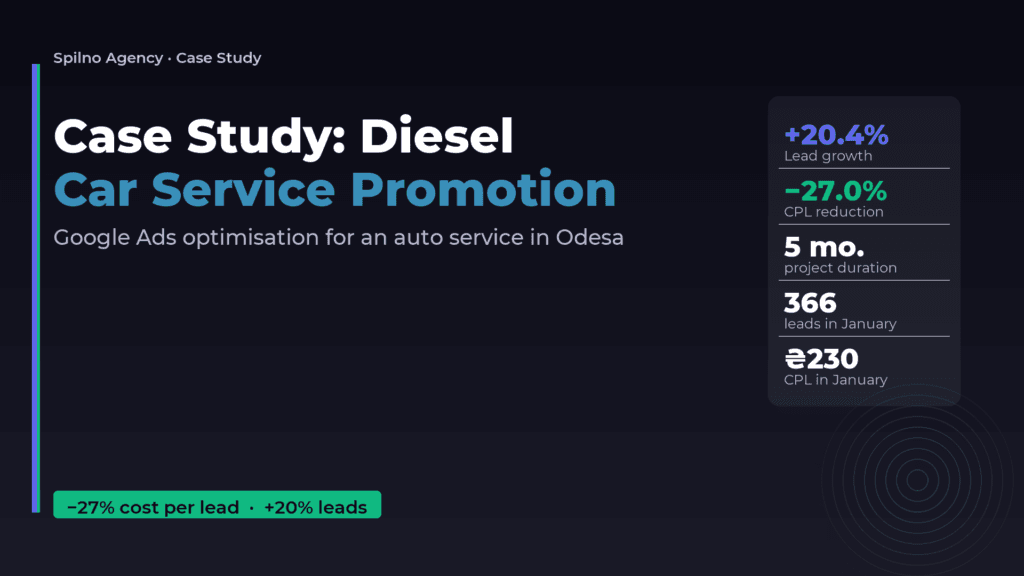
Task: Click the '₴230' value
Action: (x=822, y=359)
